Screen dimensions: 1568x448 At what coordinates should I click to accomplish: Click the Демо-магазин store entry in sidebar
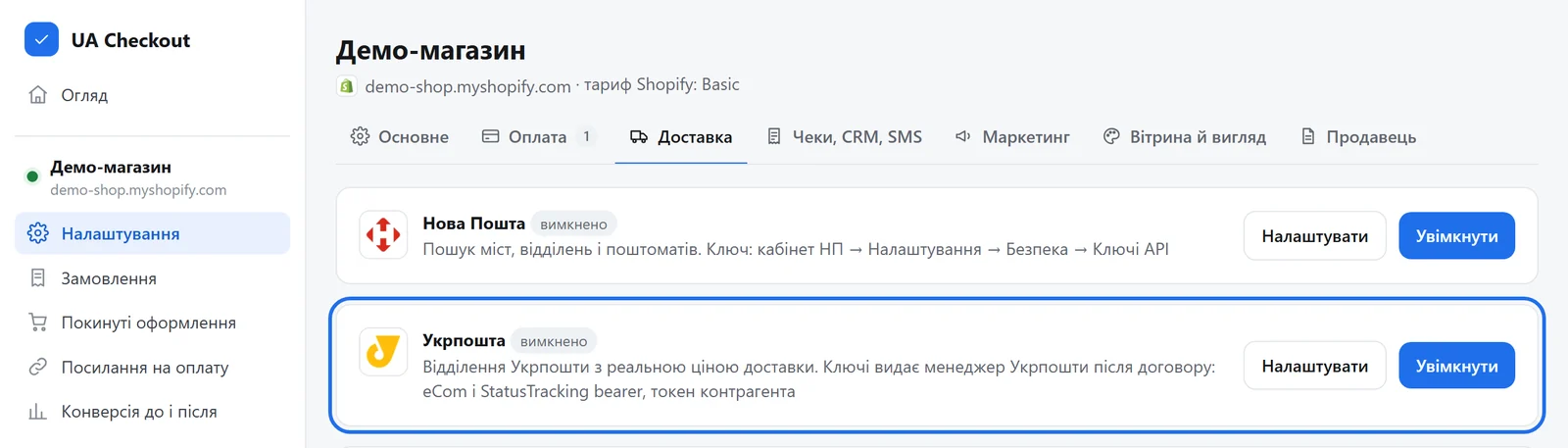(x=152, y=177)
